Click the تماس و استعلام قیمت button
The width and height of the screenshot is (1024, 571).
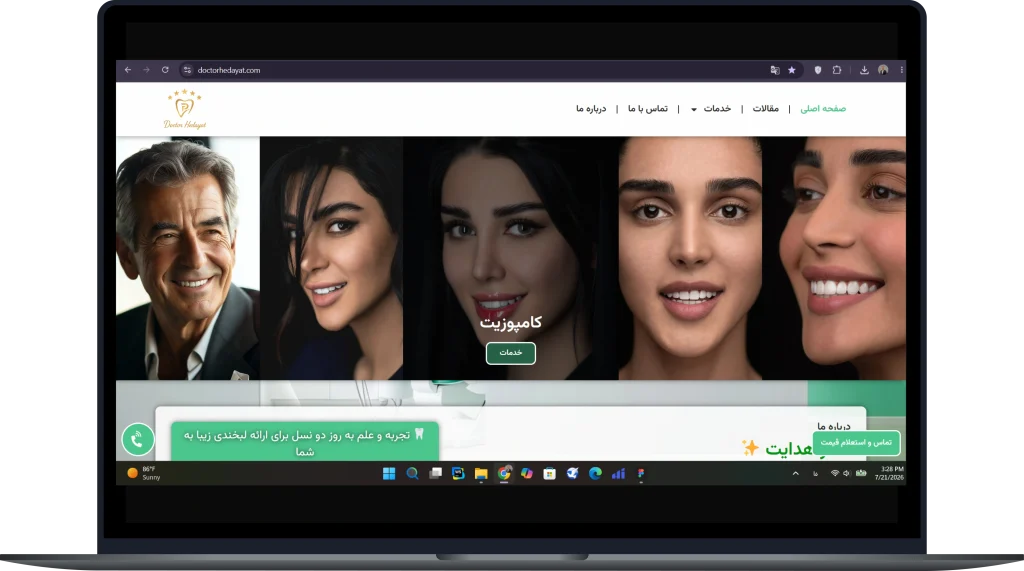pyautogui.click(x=856, y=442)
